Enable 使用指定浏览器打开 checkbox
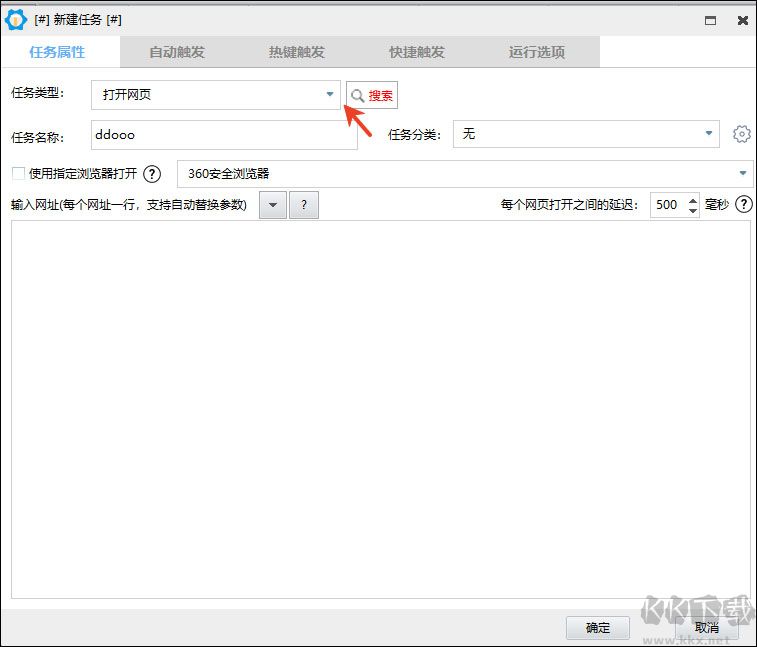Viewport: 757px width, 647px height. click(x=18, y=173)
